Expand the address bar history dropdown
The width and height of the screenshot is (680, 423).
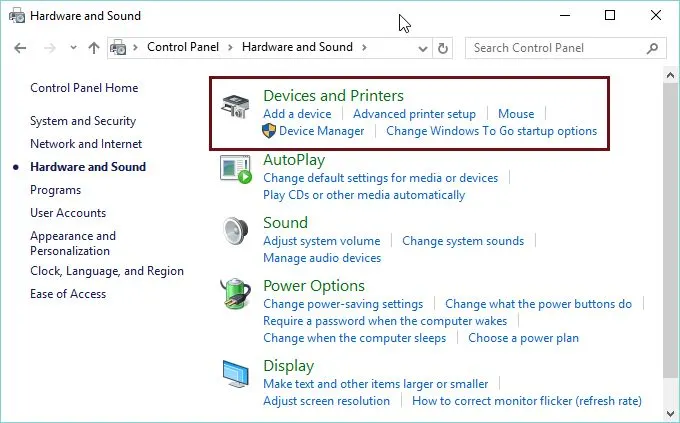(x=423, y=49)
